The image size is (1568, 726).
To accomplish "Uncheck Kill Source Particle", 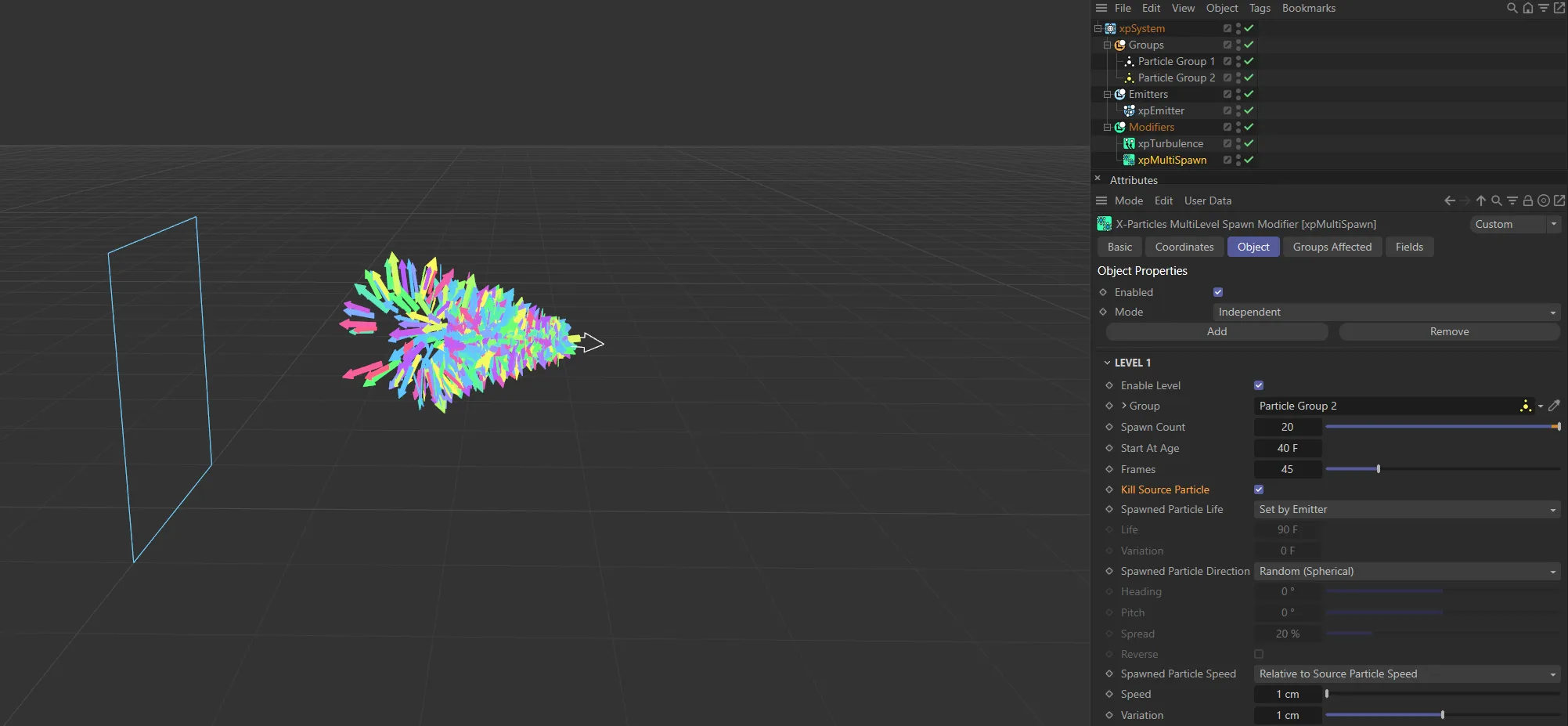I will (1259, 489).
